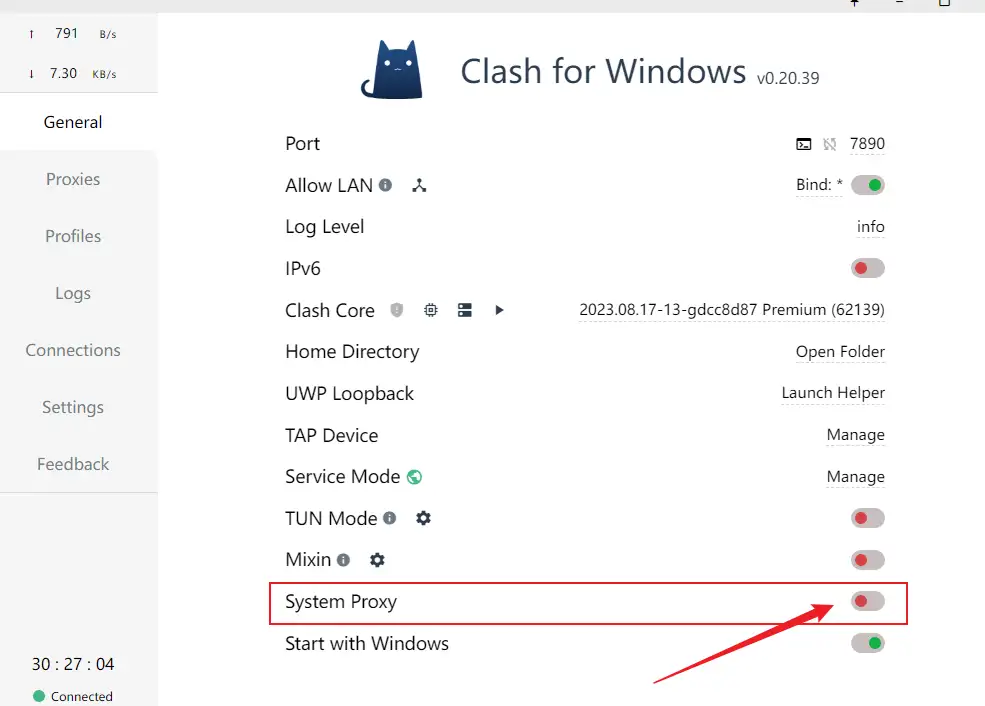985x706 pixels.
Task: Disable the Start with Windows toggle
Action: click(x=867, y=643)
